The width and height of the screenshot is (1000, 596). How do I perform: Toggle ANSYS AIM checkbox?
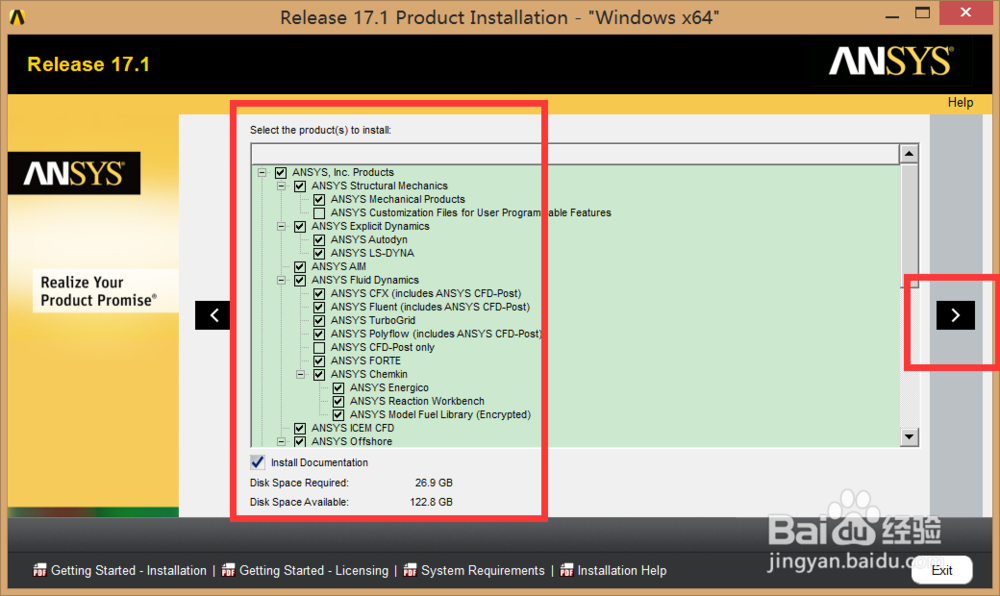(x=300, y=266)
